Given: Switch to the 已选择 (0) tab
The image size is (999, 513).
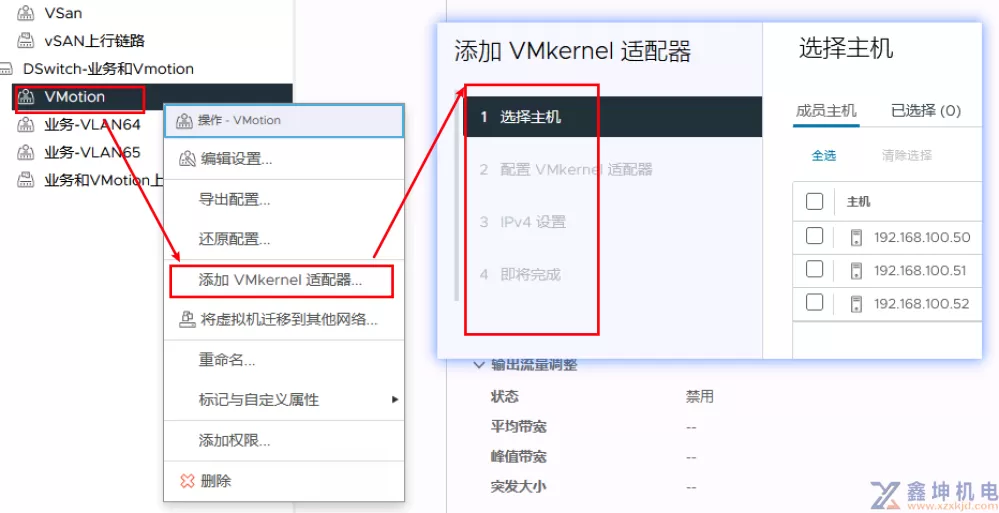Looking at the screenshot, I should pos(925,111).
